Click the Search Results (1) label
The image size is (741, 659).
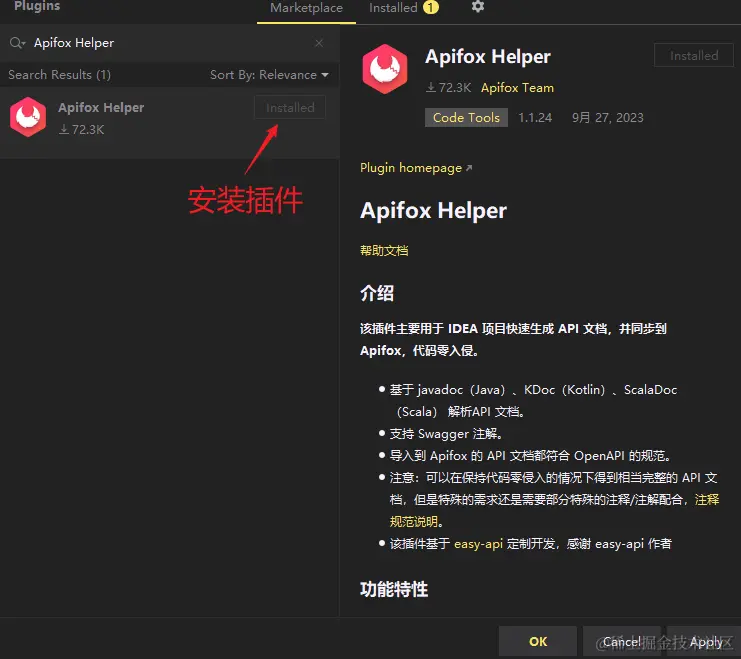(60, 75)
